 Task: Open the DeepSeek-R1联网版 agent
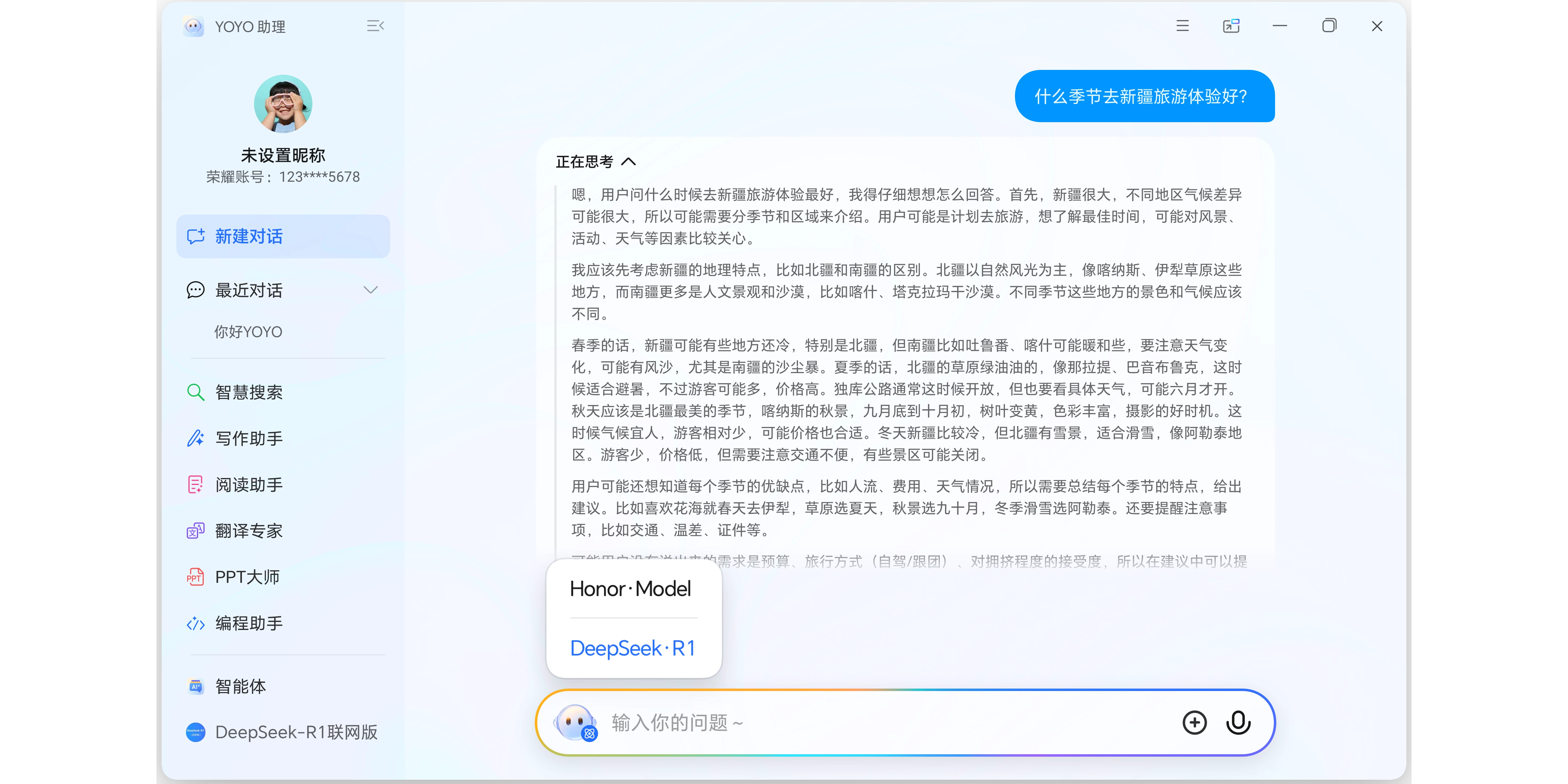296,732
